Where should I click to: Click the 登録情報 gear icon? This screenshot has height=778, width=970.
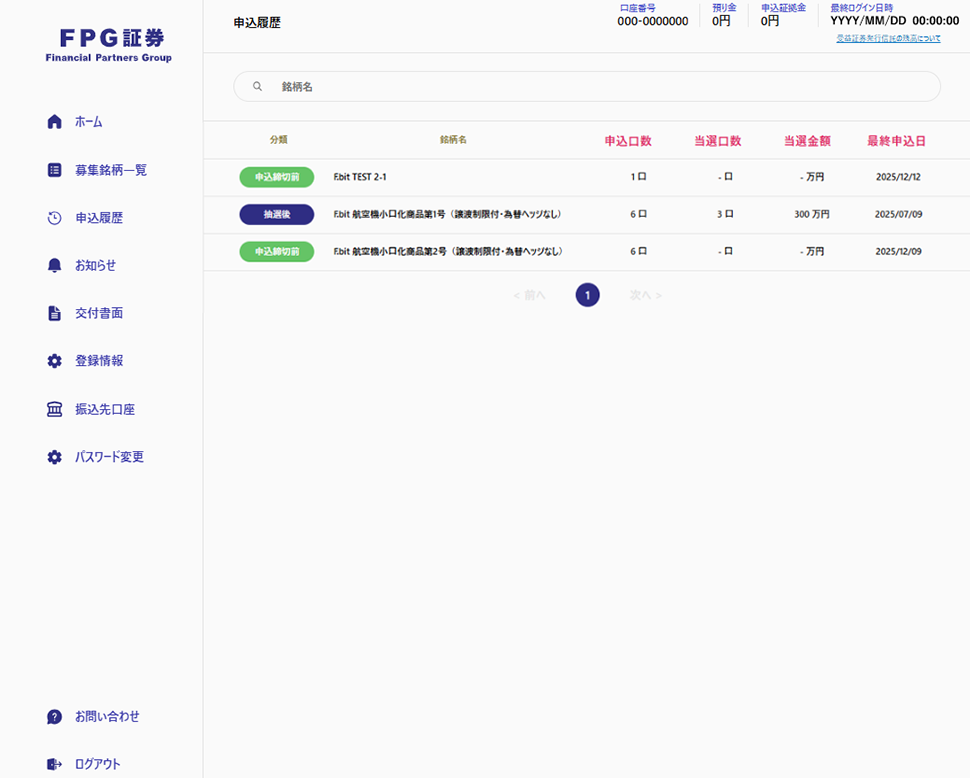click(x=54, y=361)
